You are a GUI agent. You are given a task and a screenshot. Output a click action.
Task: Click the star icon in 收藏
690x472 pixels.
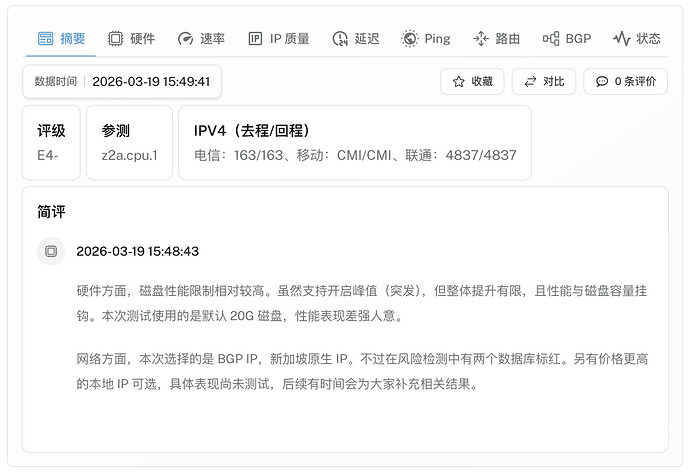coord(459,81)
